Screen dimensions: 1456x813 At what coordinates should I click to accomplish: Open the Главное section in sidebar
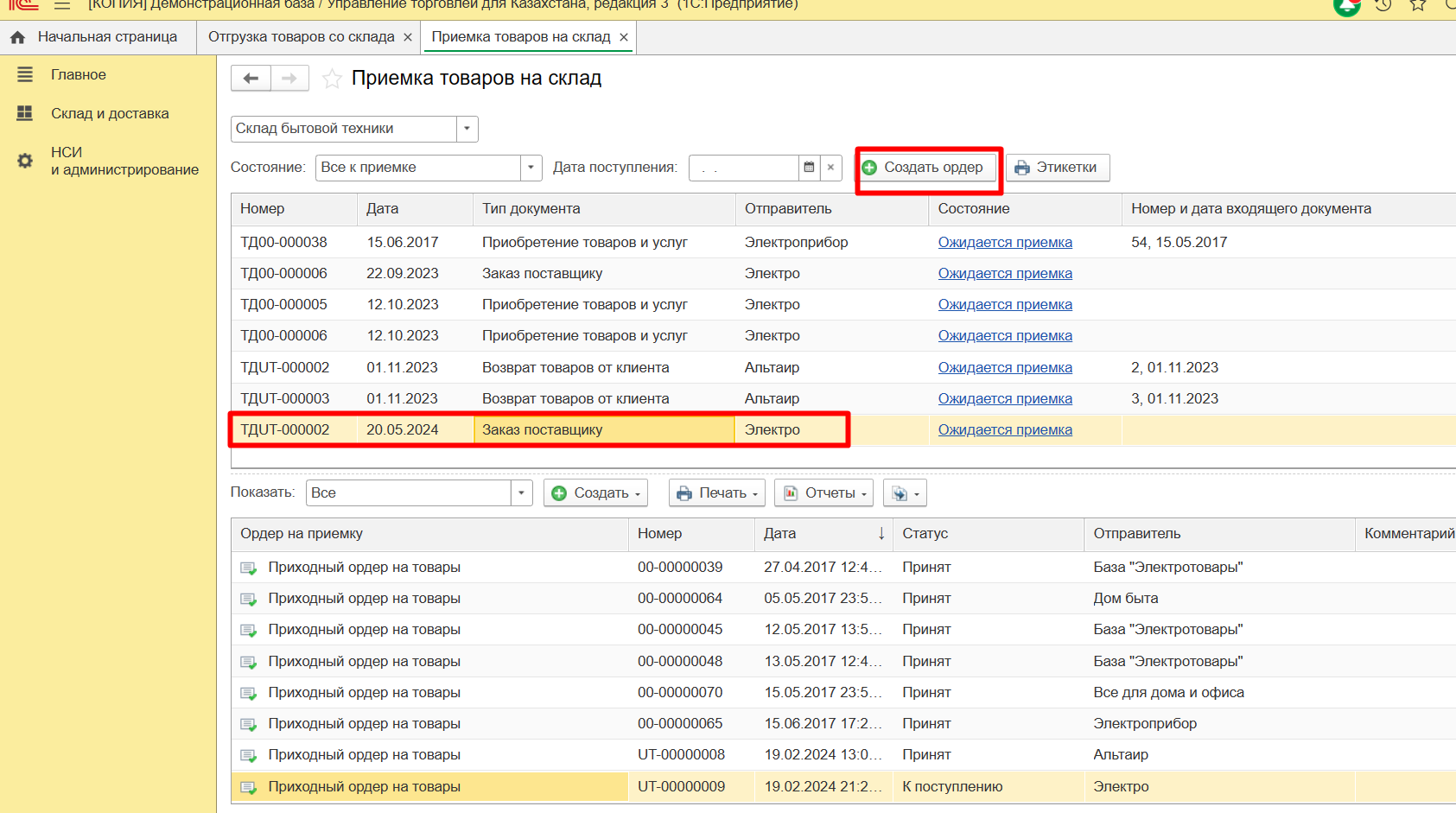(x=78, y=75)
